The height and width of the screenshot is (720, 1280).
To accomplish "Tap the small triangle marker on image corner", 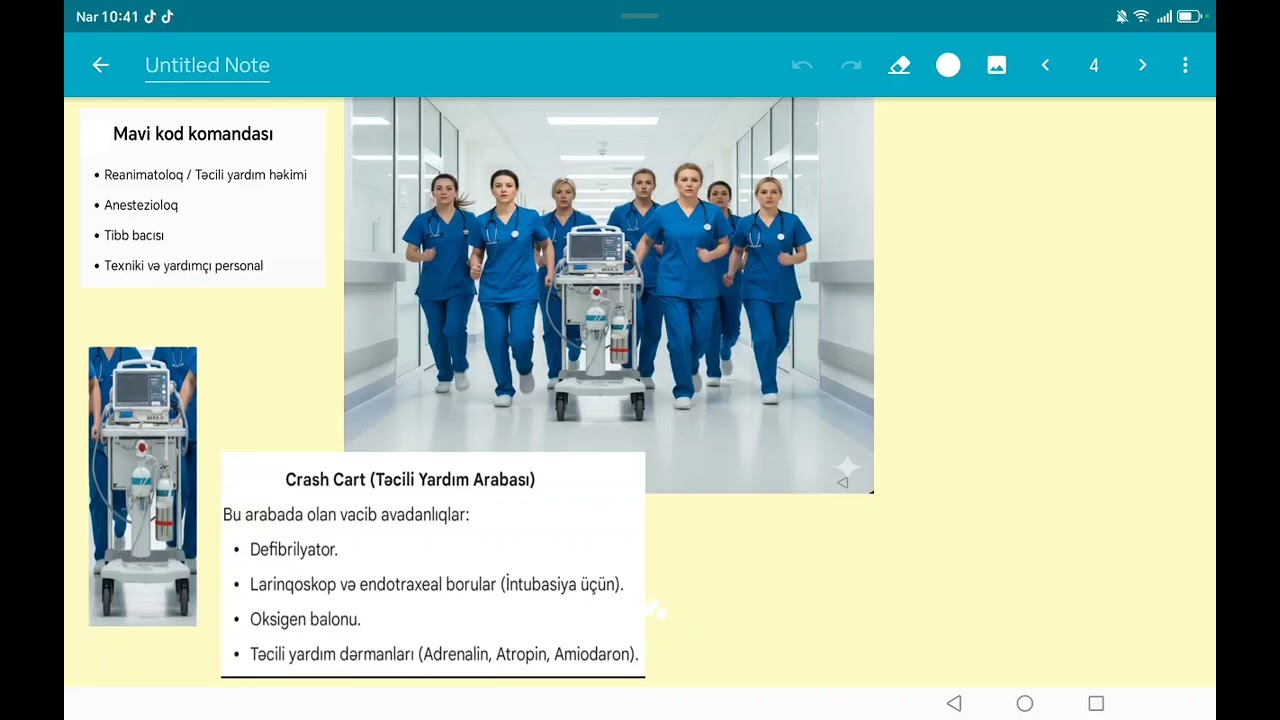I will [843, 482].
